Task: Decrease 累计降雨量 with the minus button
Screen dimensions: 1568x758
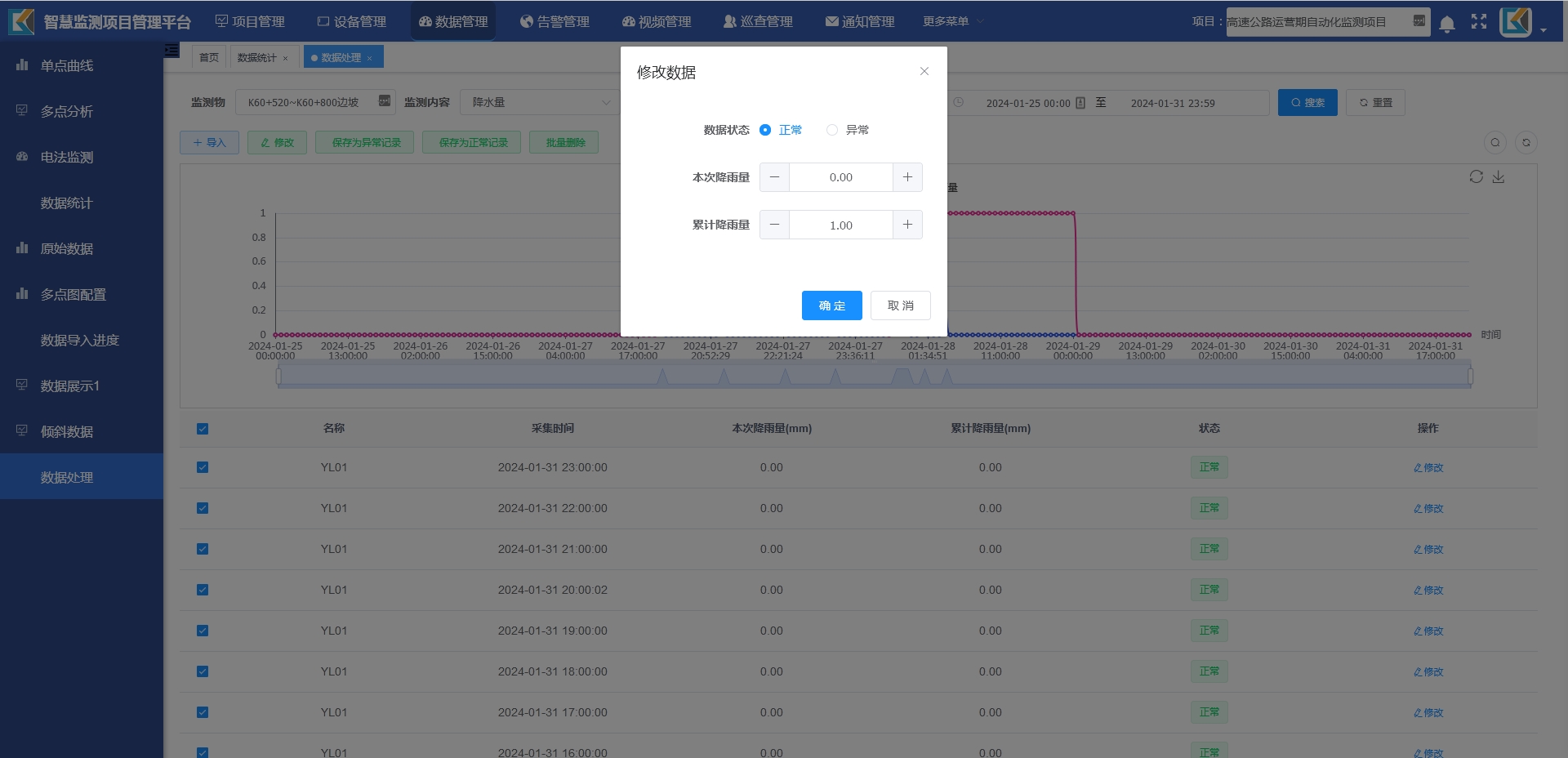Action: [x=774, y=225]
